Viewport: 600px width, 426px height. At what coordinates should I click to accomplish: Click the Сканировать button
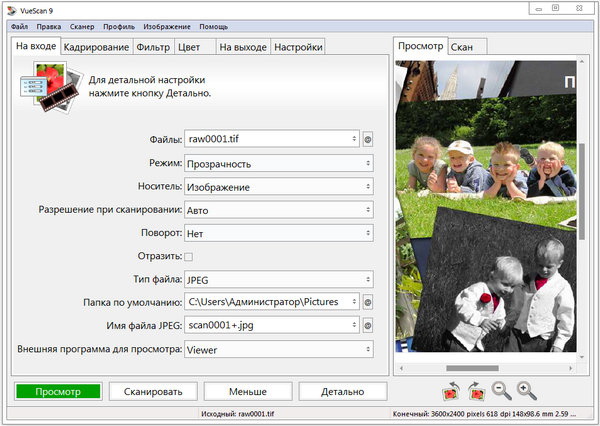(x=152, y=391)
